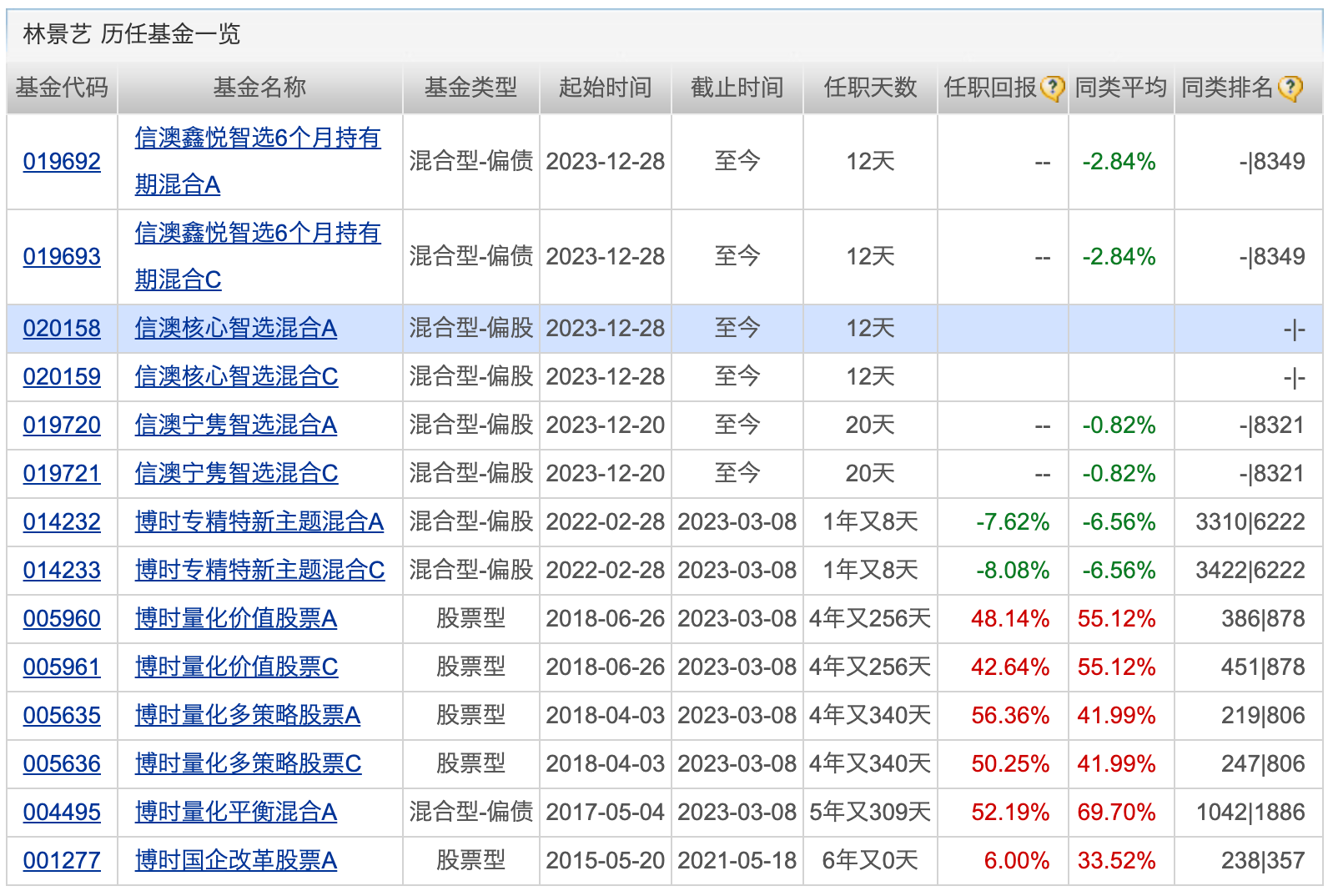The width and height of the screenshot is (1328, 896).
Task: Open fund code 005961 link
Action: [62, 667]
